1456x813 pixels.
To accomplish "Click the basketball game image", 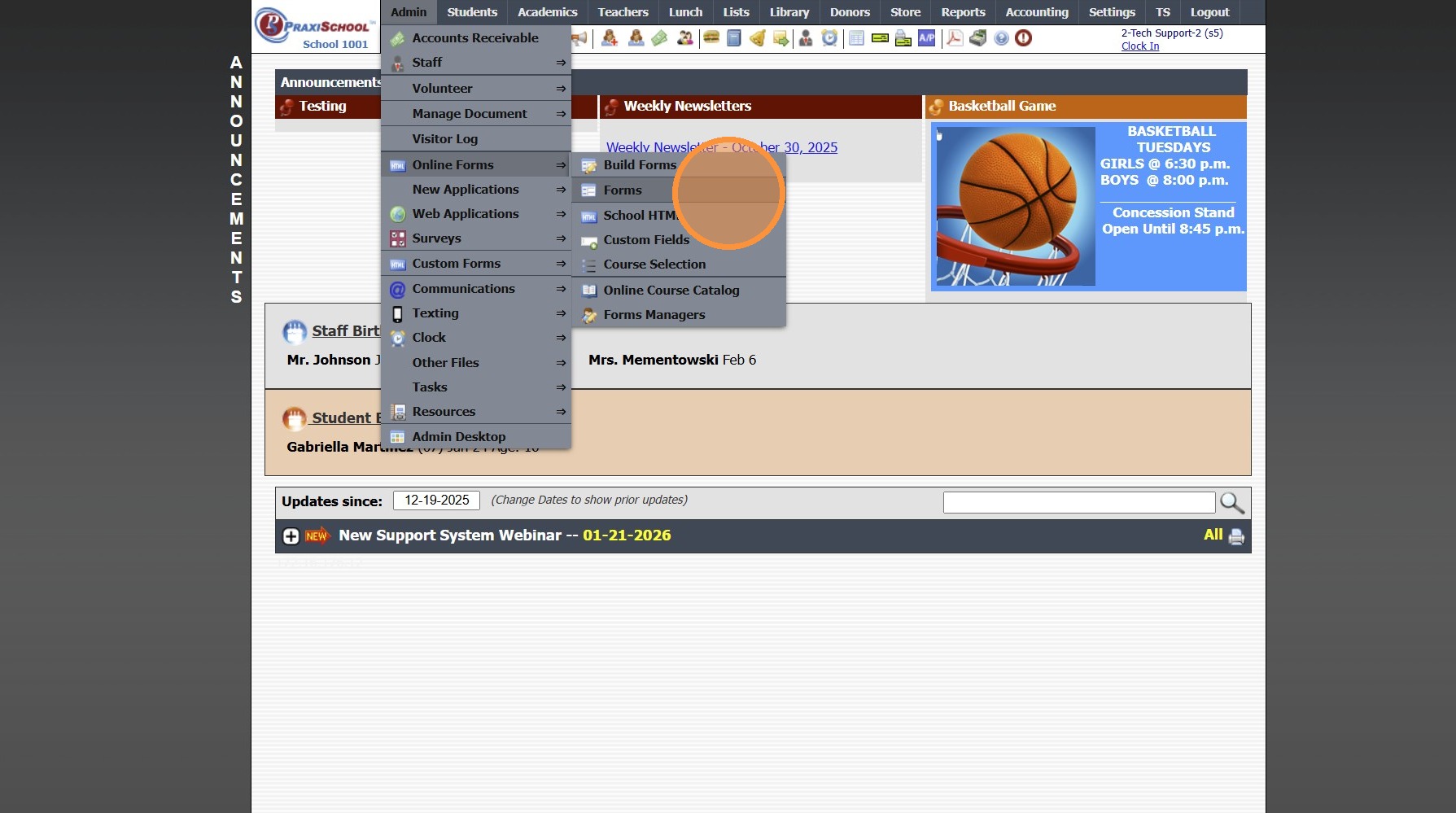I will (x=1014, y=206).
